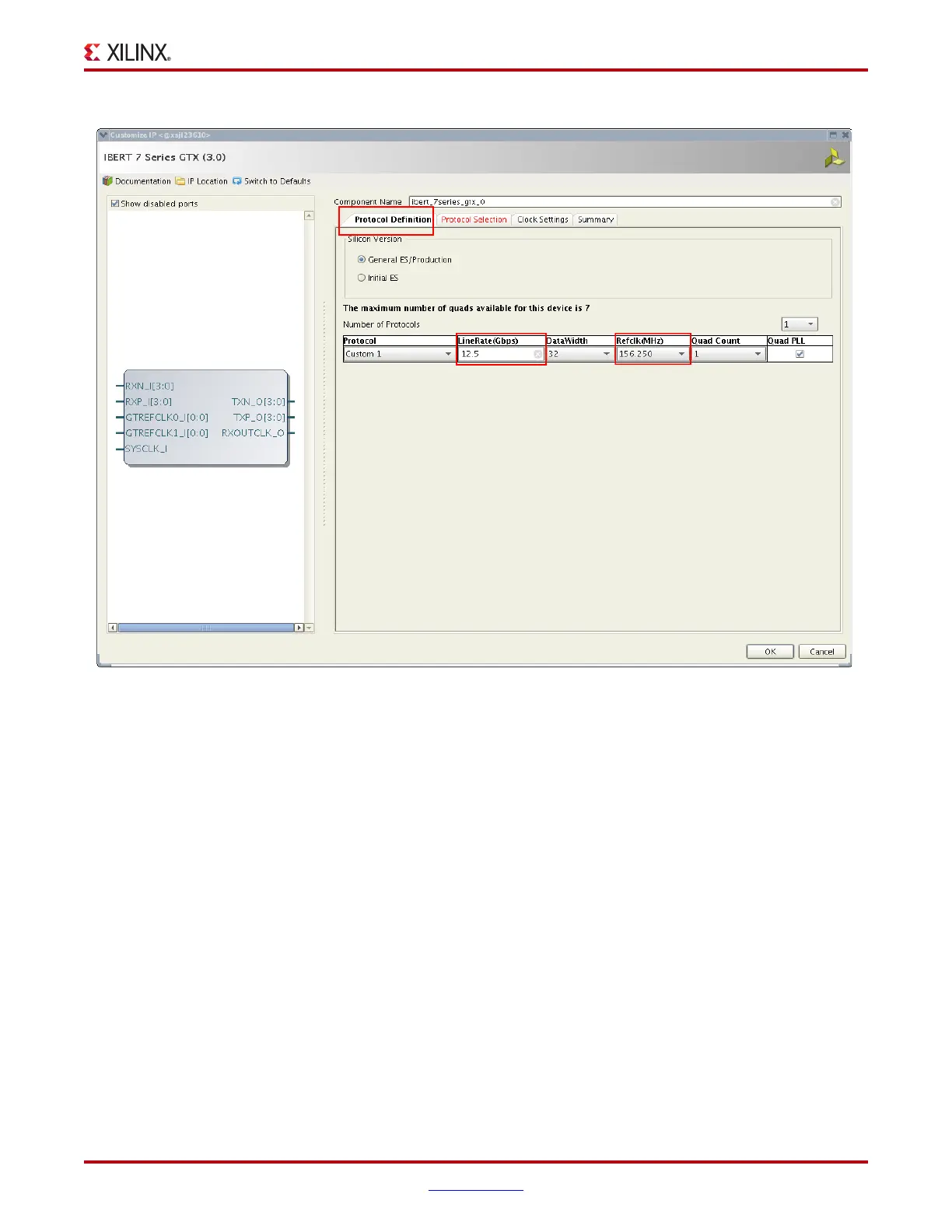952x1232 pixels.
Task: Click the Vivado logo in dialog header
Action: pyautogui.click(x=835, y=157)
